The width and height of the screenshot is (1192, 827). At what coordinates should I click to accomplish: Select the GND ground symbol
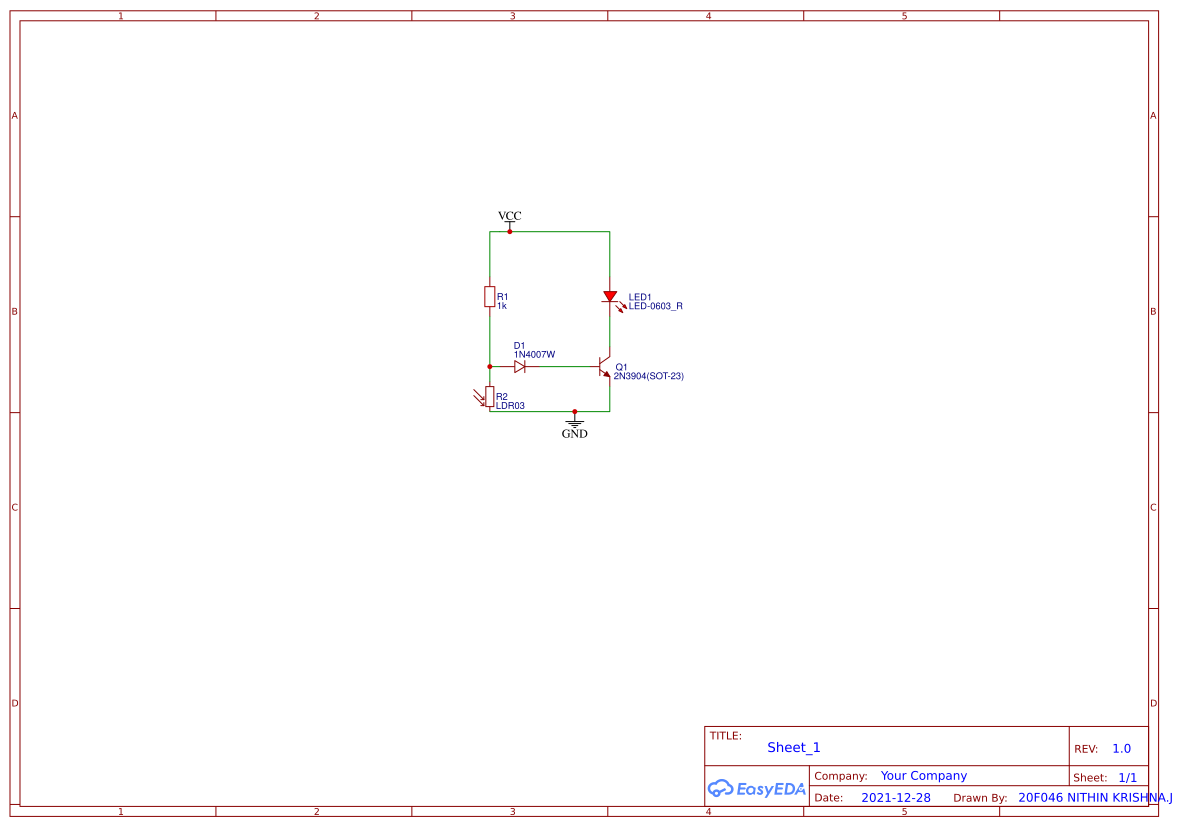point(574,424)
